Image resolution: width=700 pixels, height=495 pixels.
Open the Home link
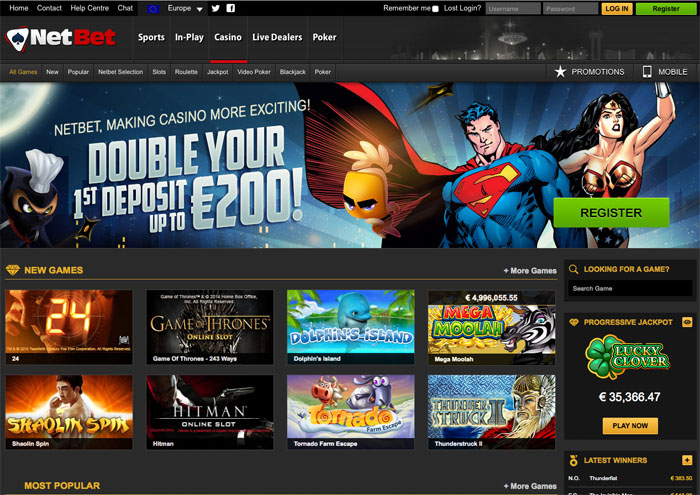pos(19,8)
